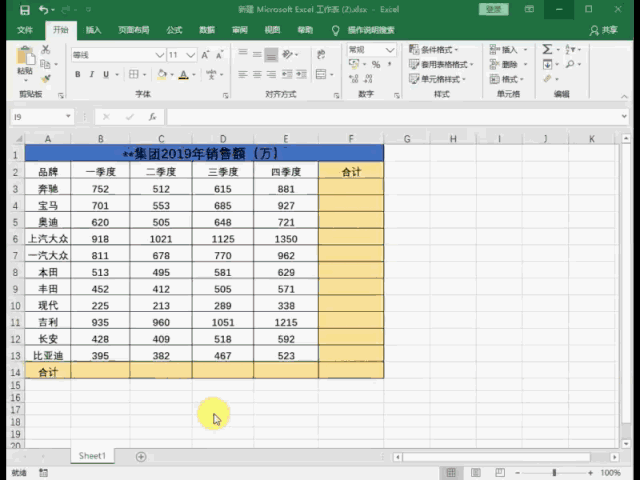Select the Sheet1 tab
The width and height of the screenshot is (640, 480).
(x=92, y=456)
